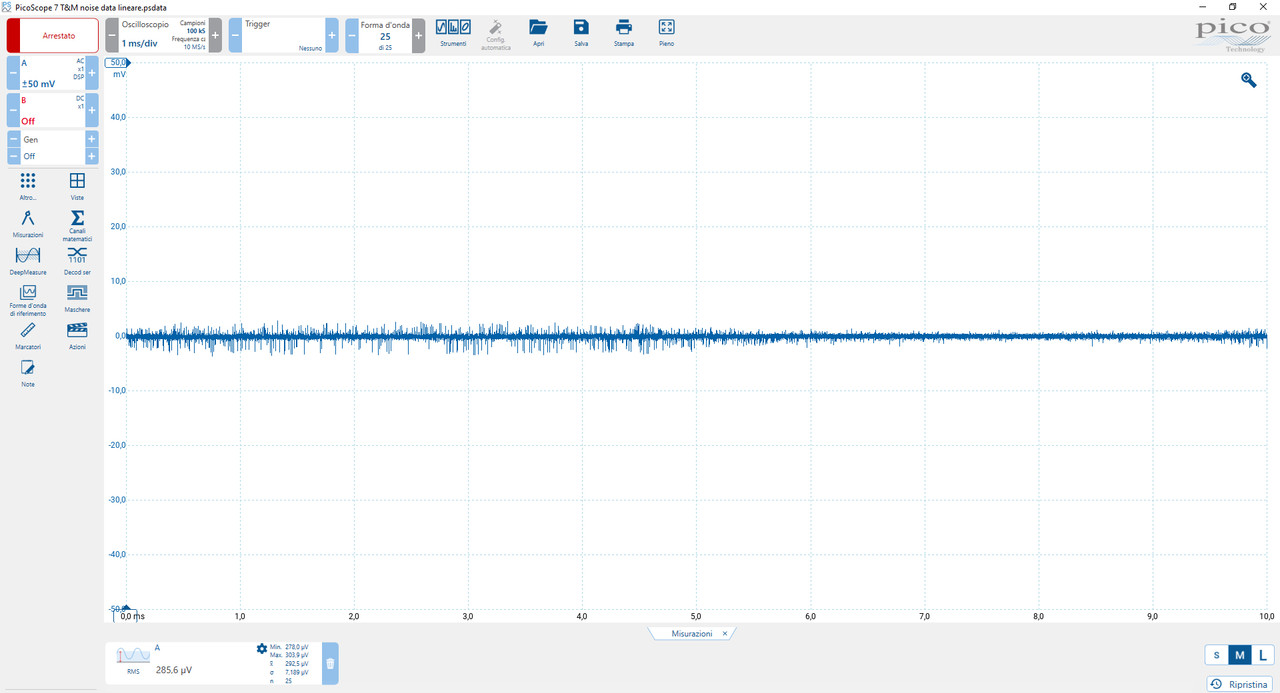This screenshot has width=1280, height=693.
Task: Open the Decod ser serial decoding tool
Action: click(x=77, y=261)
